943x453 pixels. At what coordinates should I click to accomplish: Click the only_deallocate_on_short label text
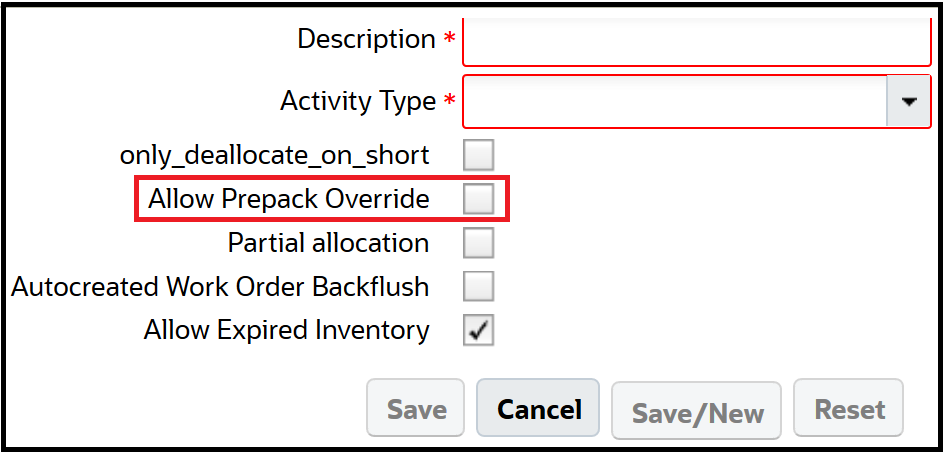coord(274,156)
